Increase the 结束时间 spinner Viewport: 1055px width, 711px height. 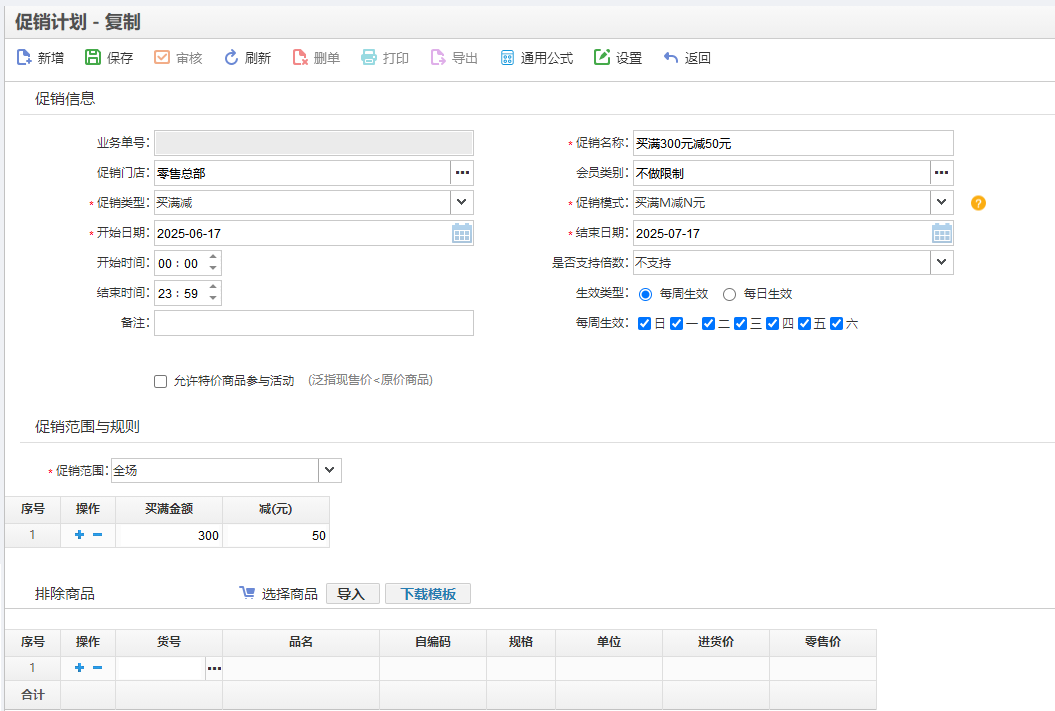213,287
